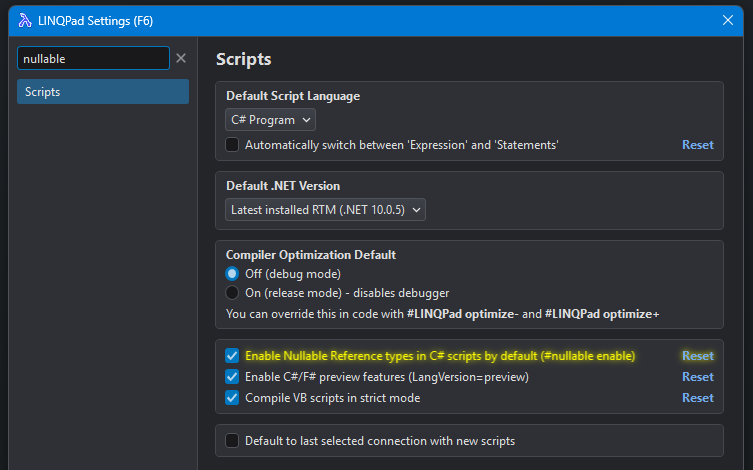Select On (release mode) optimization option
This screenshot has height=470, width=753.
232,293
